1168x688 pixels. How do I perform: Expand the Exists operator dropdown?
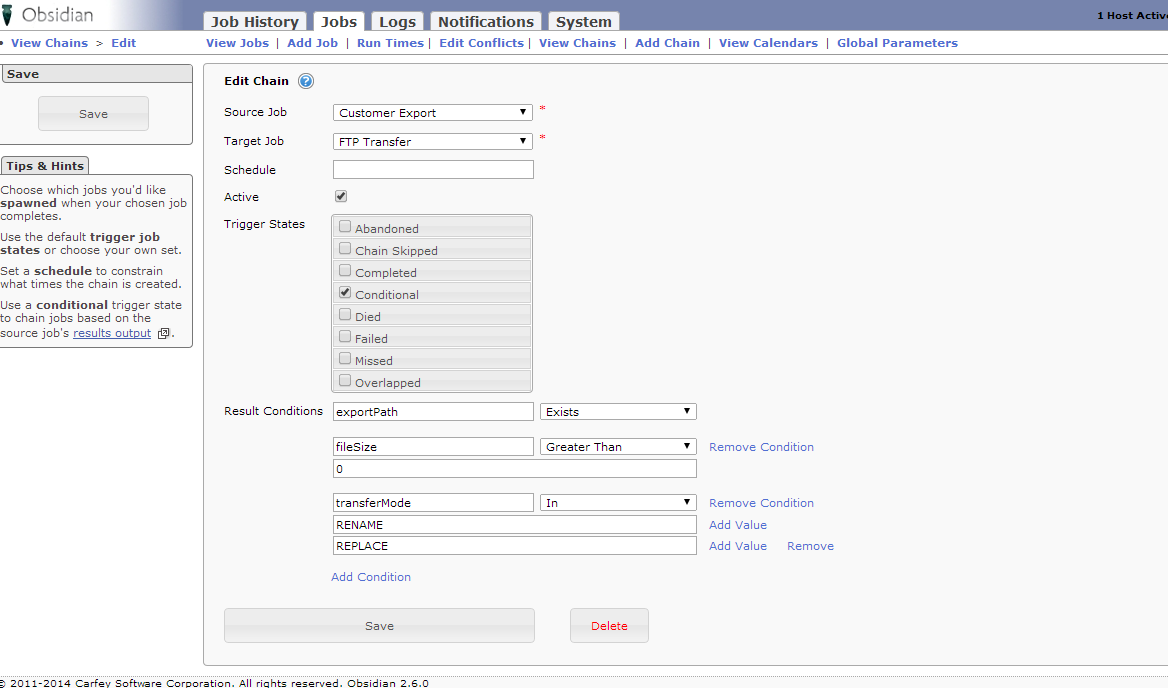coord(618,412)
